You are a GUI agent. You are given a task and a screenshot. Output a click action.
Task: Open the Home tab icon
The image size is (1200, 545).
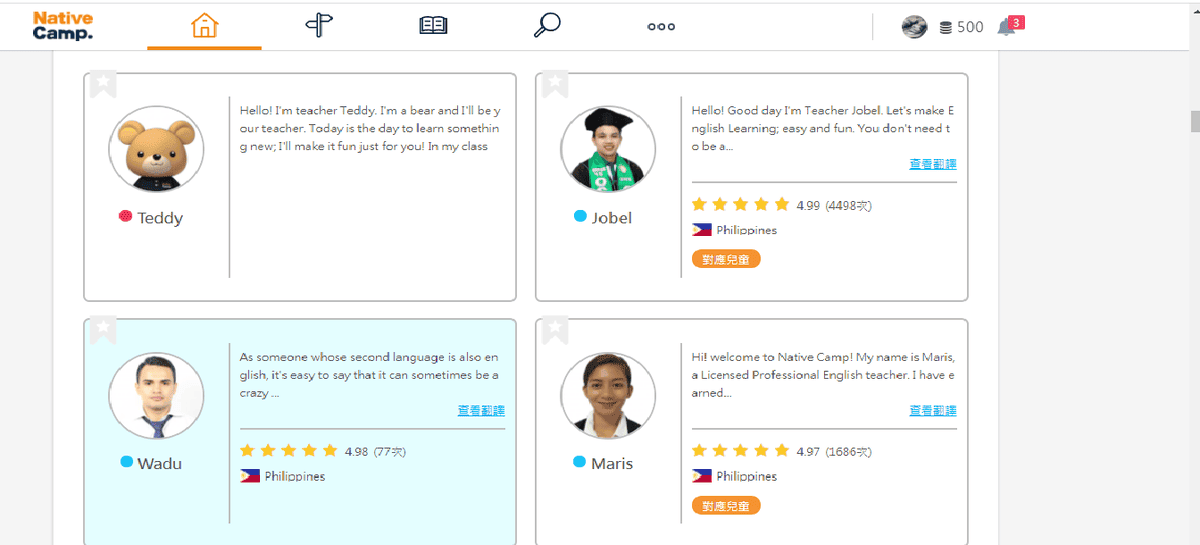tap(204, 25)
